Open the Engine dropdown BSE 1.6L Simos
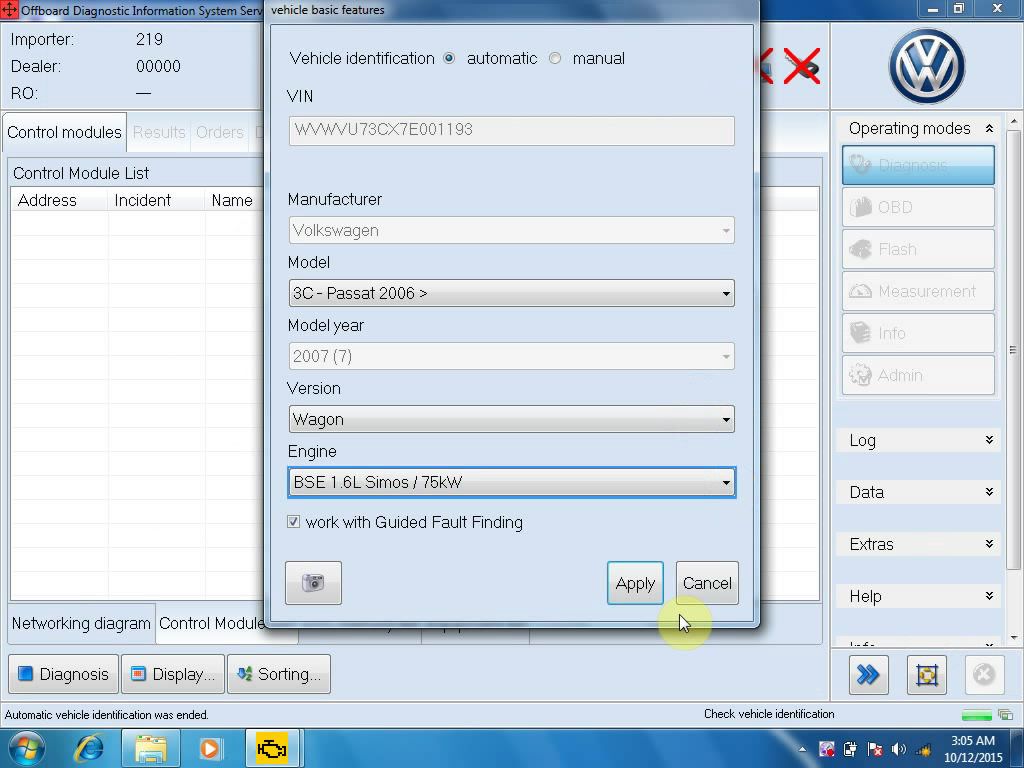Viewport: 1024px width, 768px height. pyautogui.click(x=511, y=483)
